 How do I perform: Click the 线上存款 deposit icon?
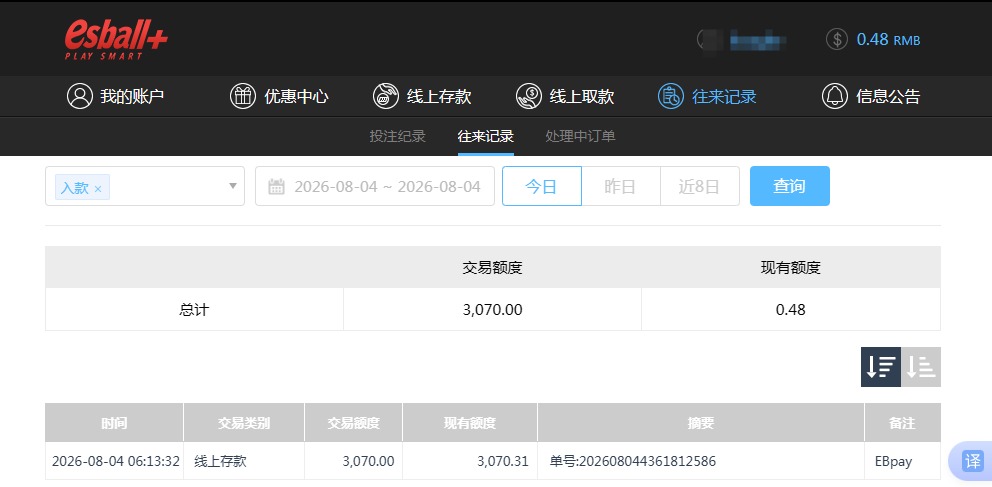click(x=386, y=96)
